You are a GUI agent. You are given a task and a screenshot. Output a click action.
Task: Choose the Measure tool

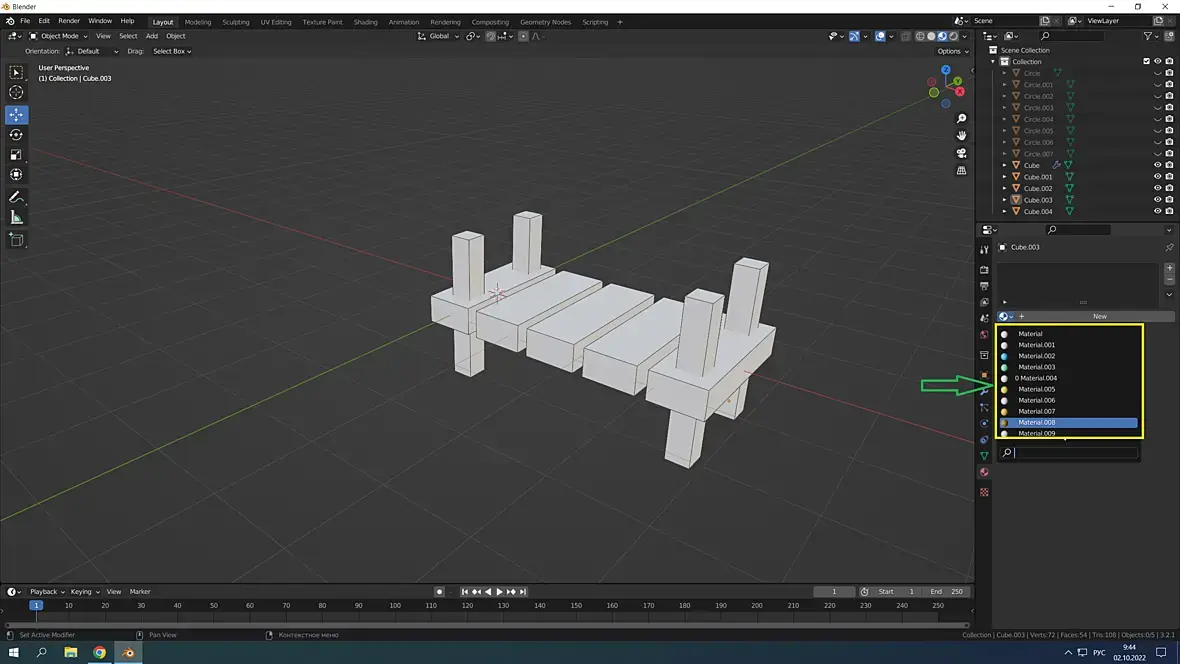coord(16,218)
